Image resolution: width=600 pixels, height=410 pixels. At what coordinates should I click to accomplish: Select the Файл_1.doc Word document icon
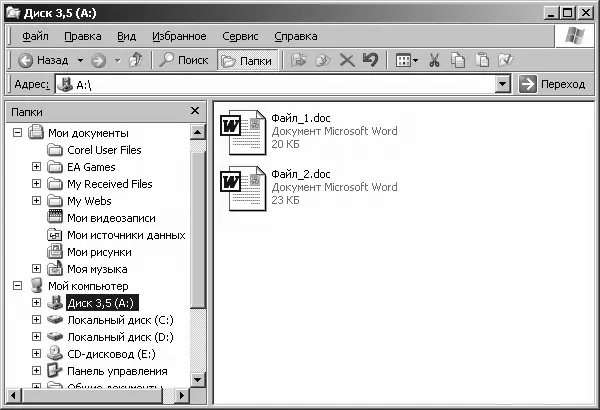(243, 132)
